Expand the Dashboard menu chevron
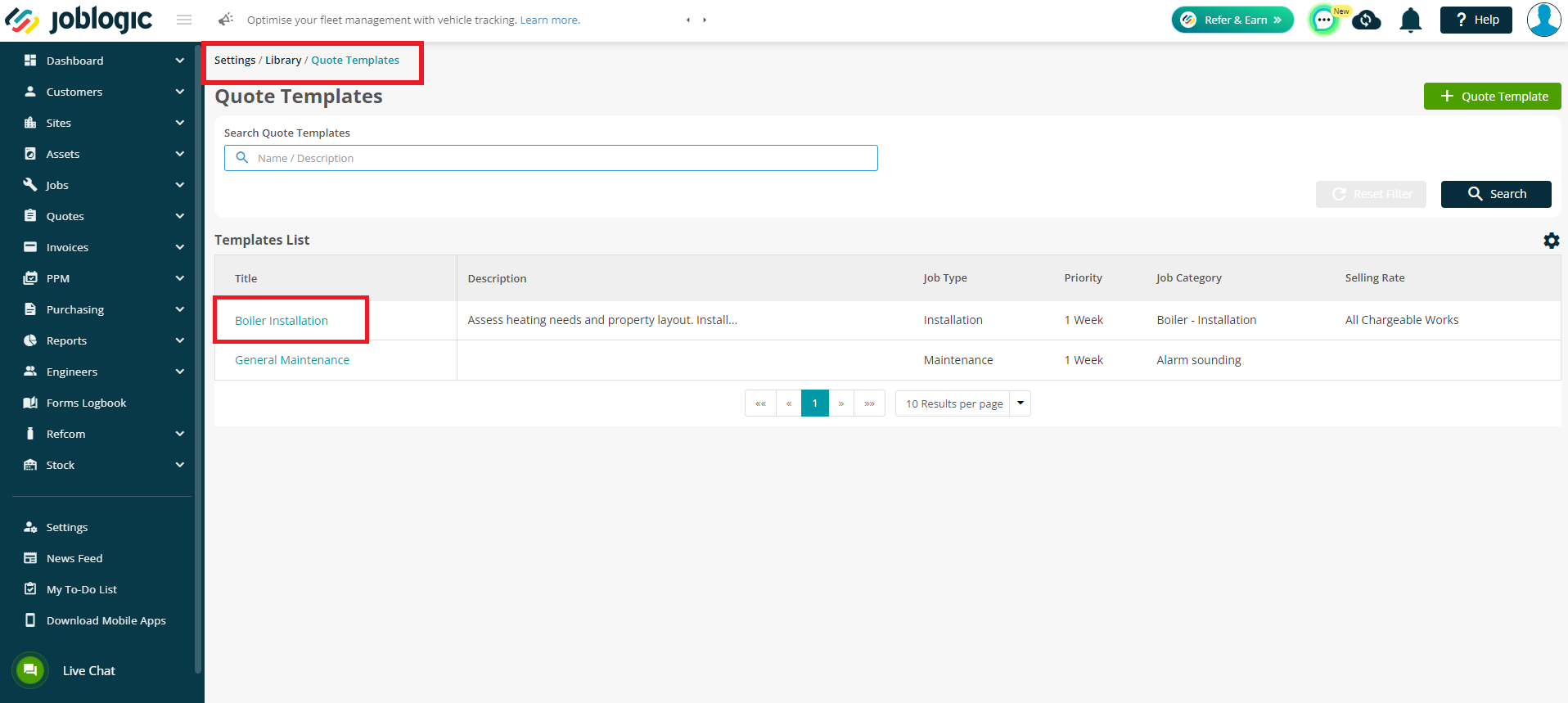 point(180,61)
